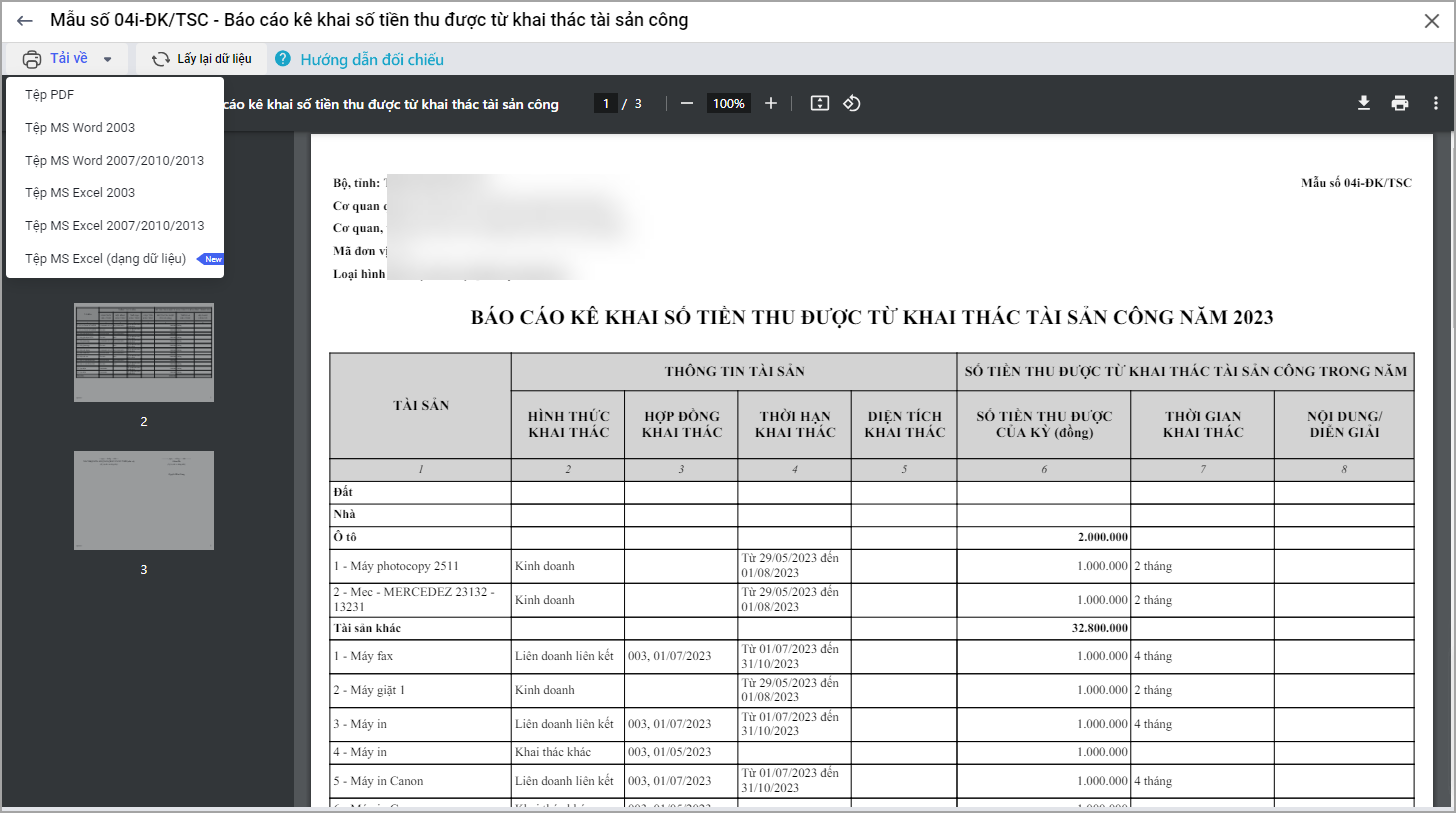The image size is (1456, 813).
Task: Zoom out with the minus icon
Action: click(x=686, y=104)
